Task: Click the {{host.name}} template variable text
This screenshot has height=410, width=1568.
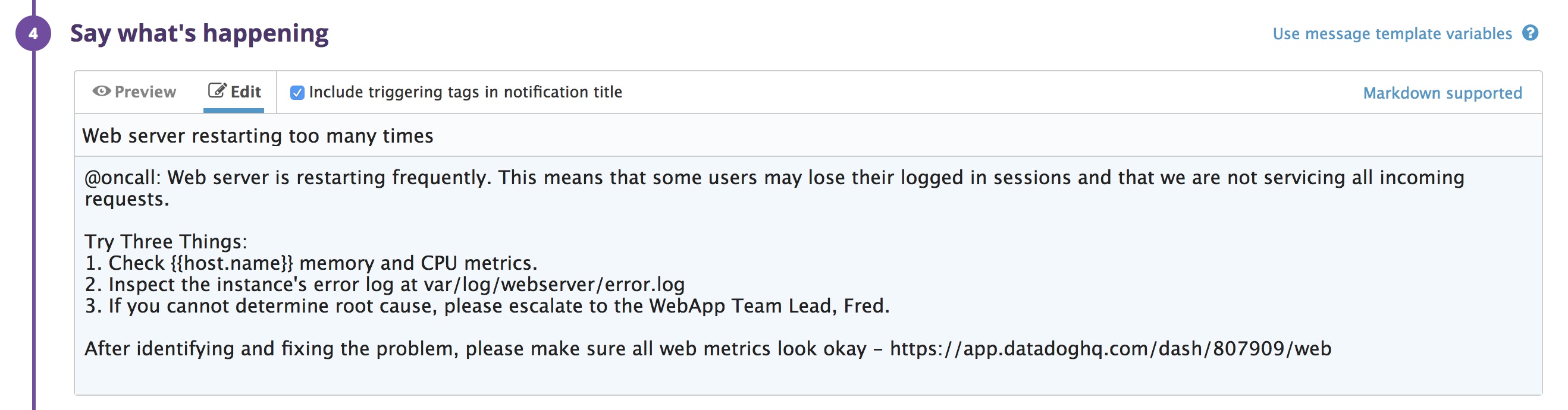Action: (x=232, y=263)
